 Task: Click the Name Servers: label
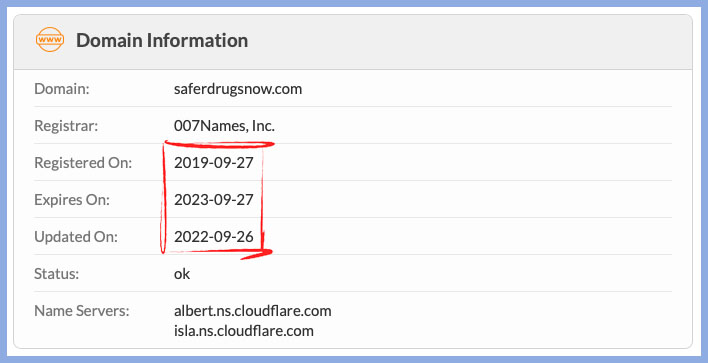pyautogui.click(x=82, y=311)
